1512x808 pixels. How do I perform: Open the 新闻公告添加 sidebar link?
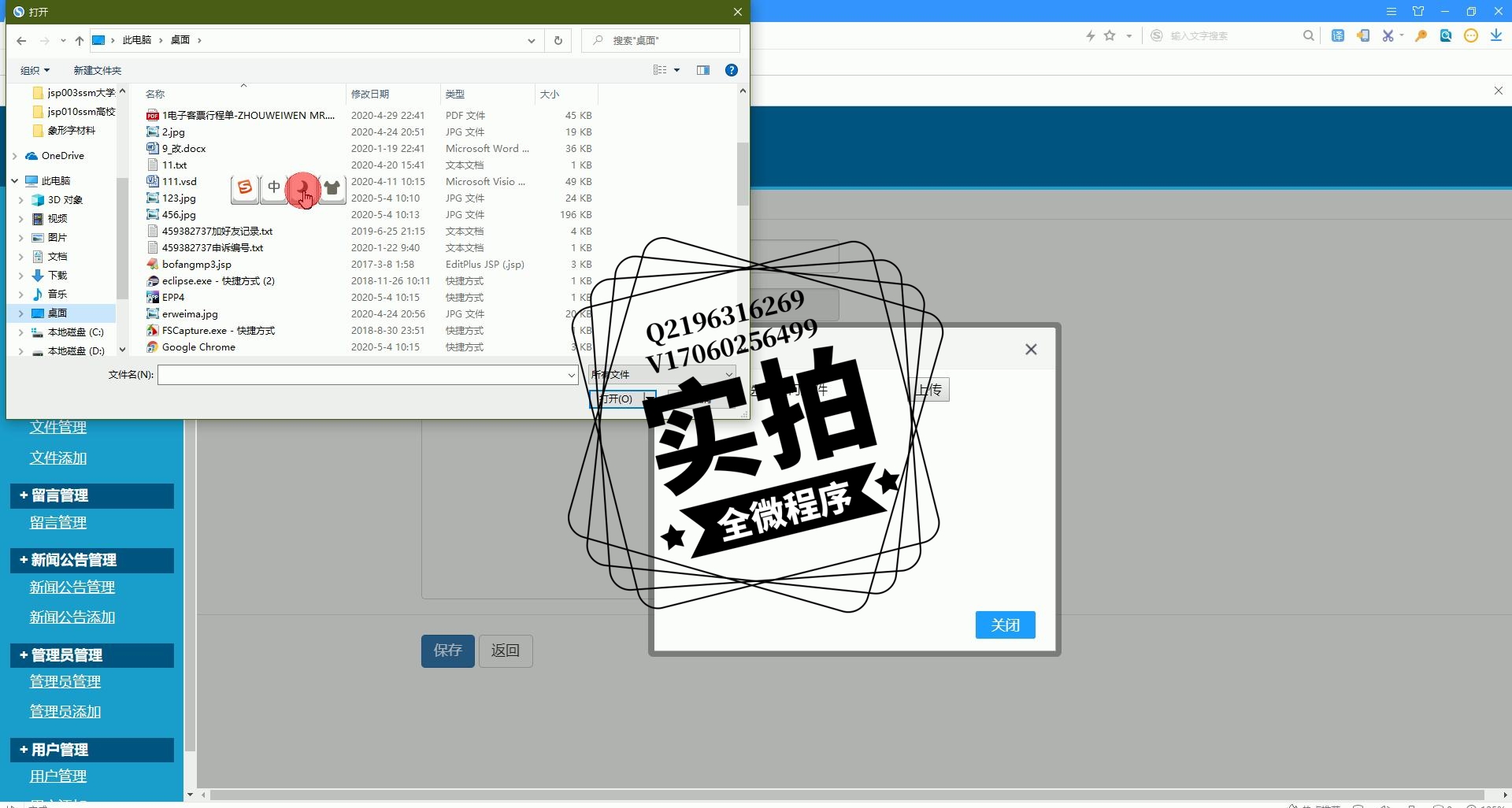point(72,617)
